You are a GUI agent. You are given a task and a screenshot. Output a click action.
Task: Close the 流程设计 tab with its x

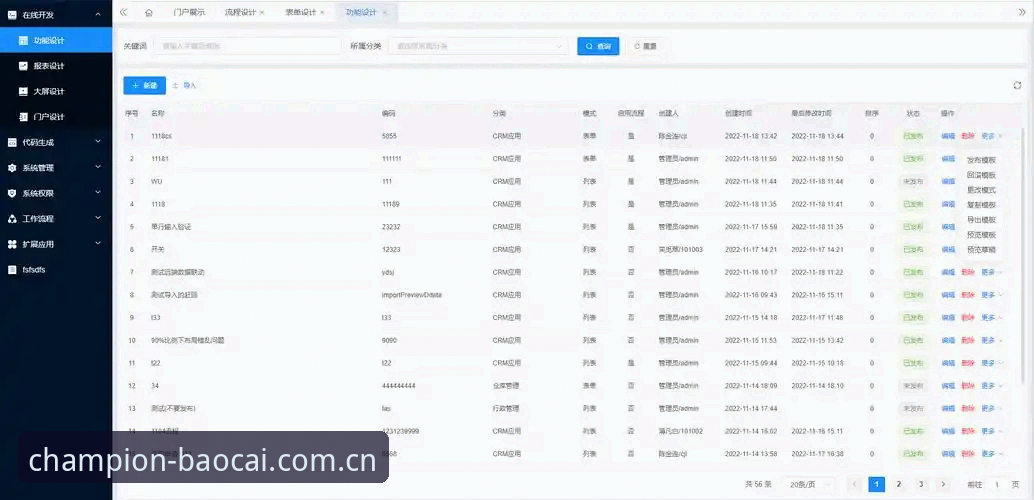point(262,13)
